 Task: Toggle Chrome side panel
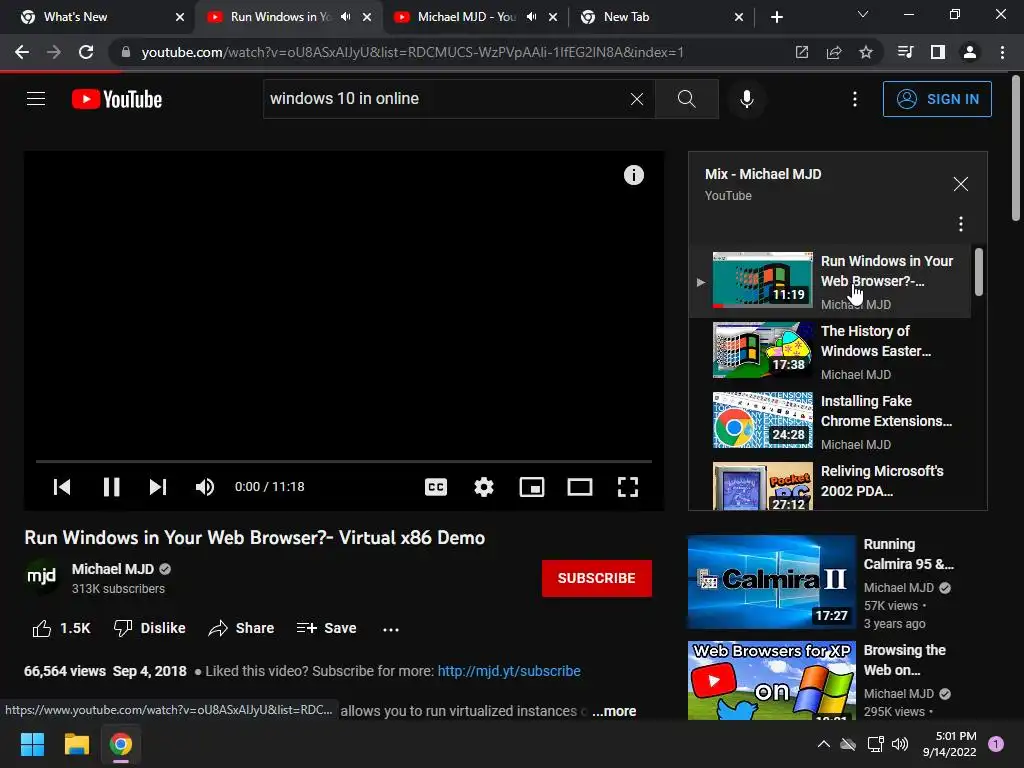[938, 52]
